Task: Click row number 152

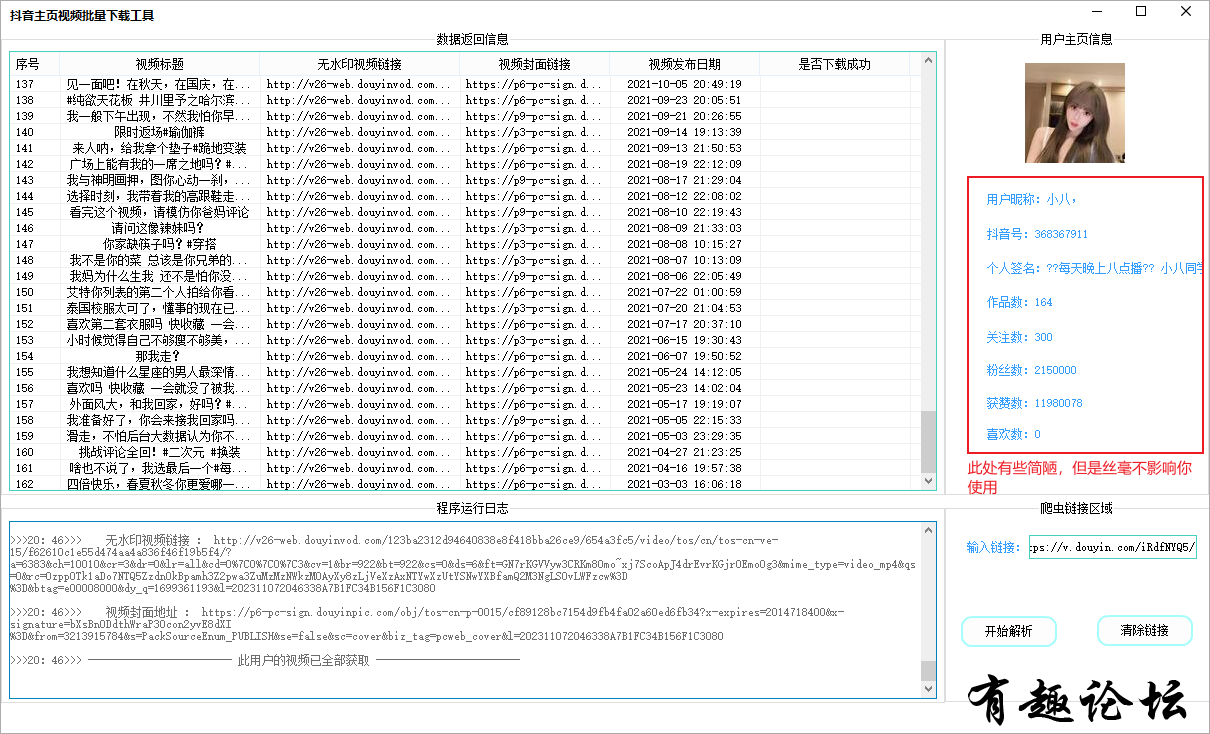Action: coord(26,324)
